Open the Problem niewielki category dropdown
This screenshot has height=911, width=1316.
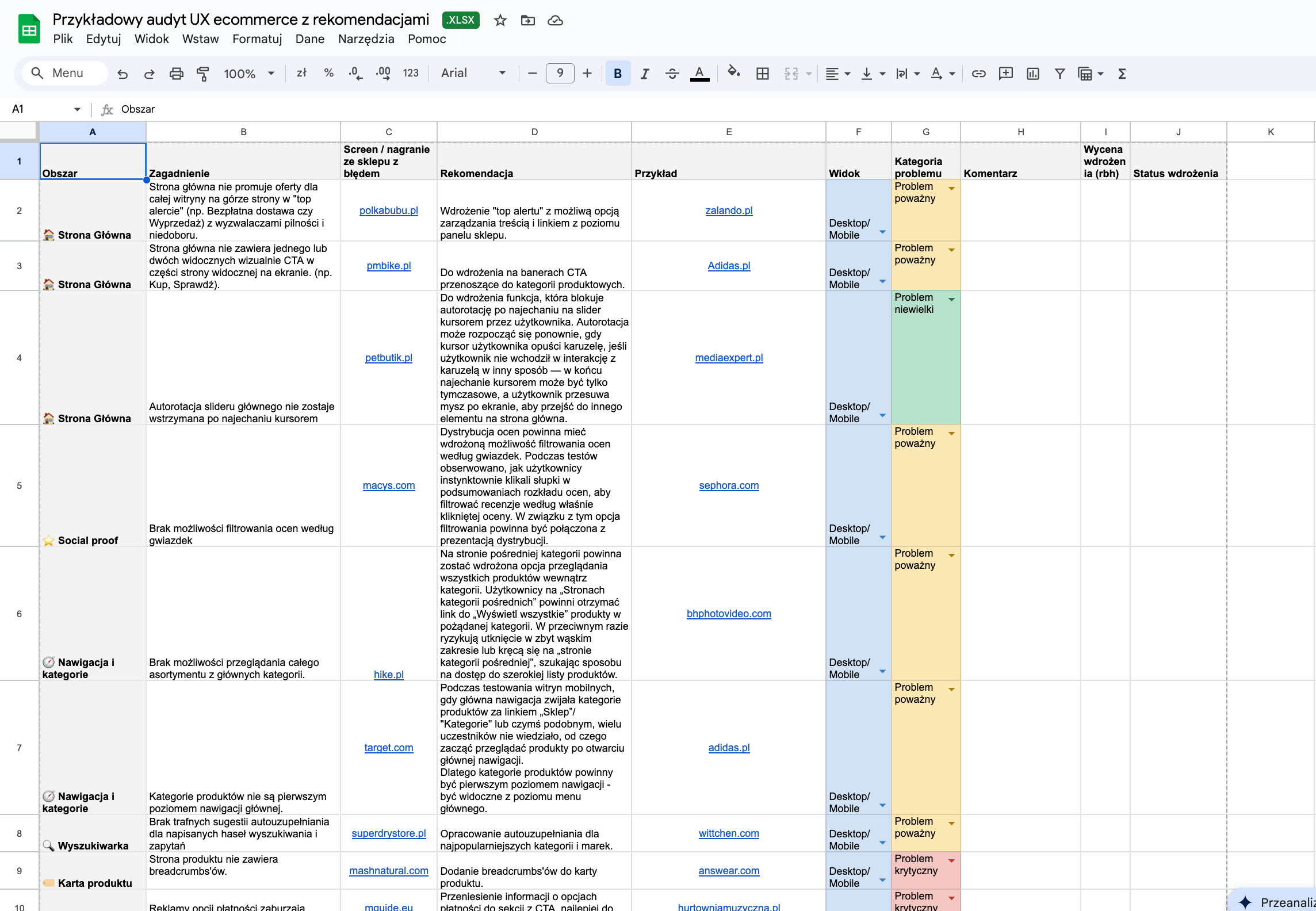tap(951, 300)
